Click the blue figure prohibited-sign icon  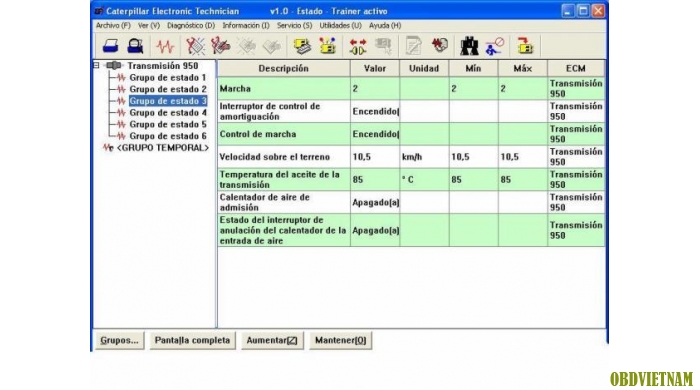(x=495, y=46)
